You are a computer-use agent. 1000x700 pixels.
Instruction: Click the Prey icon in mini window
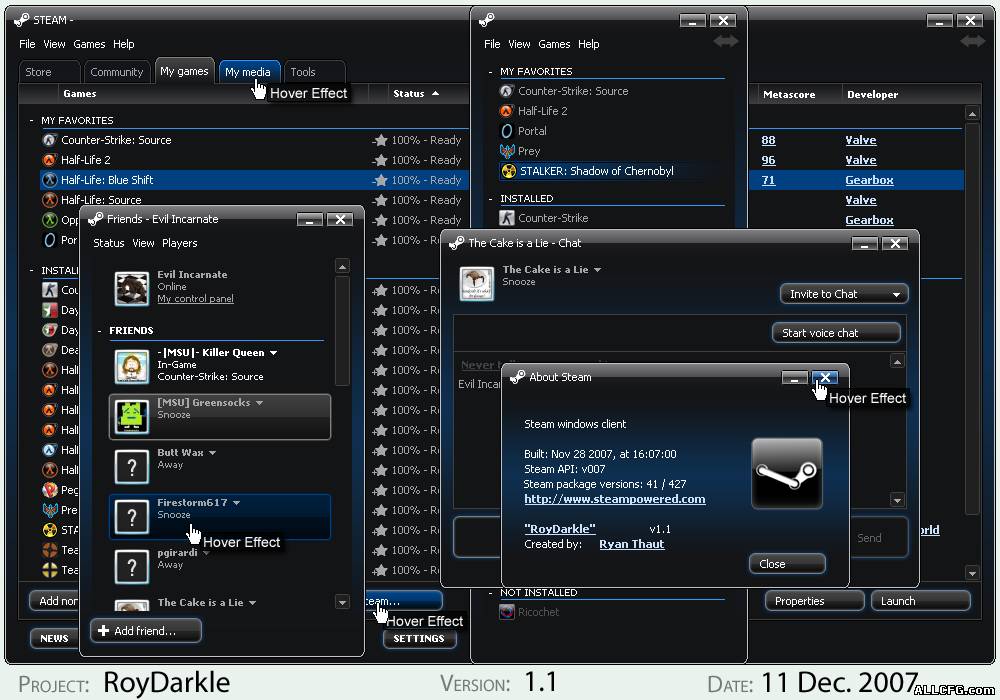(x=507, y=151)
